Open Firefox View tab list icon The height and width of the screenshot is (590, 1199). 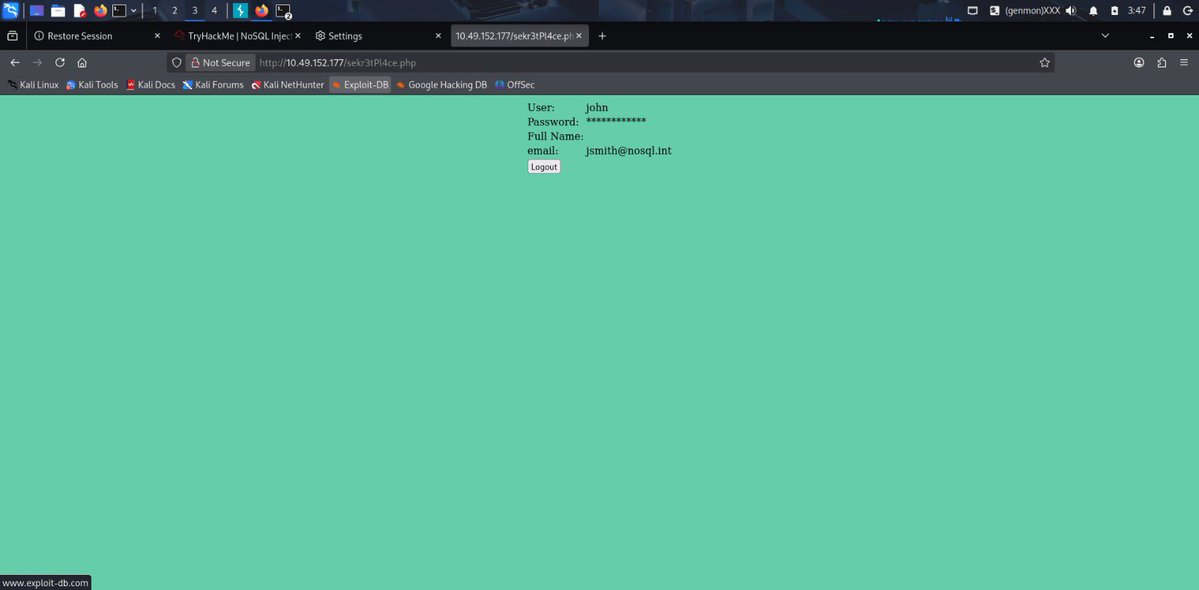(12, 36)
